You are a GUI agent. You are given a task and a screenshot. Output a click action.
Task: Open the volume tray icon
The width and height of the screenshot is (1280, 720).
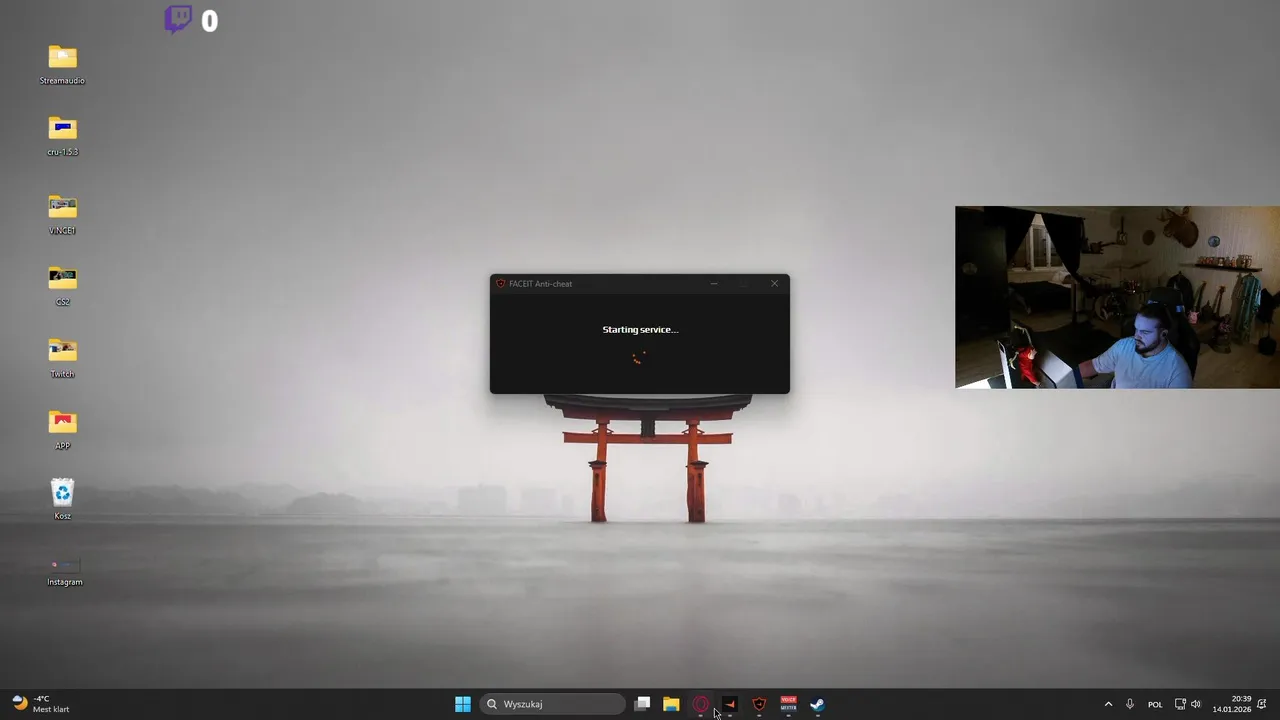coord(1196,704)
